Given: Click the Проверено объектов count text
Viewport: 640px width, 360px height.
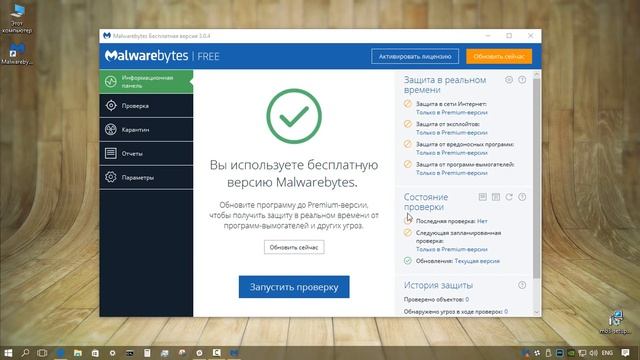Looking at the screenshot, I should pos(436,299).
